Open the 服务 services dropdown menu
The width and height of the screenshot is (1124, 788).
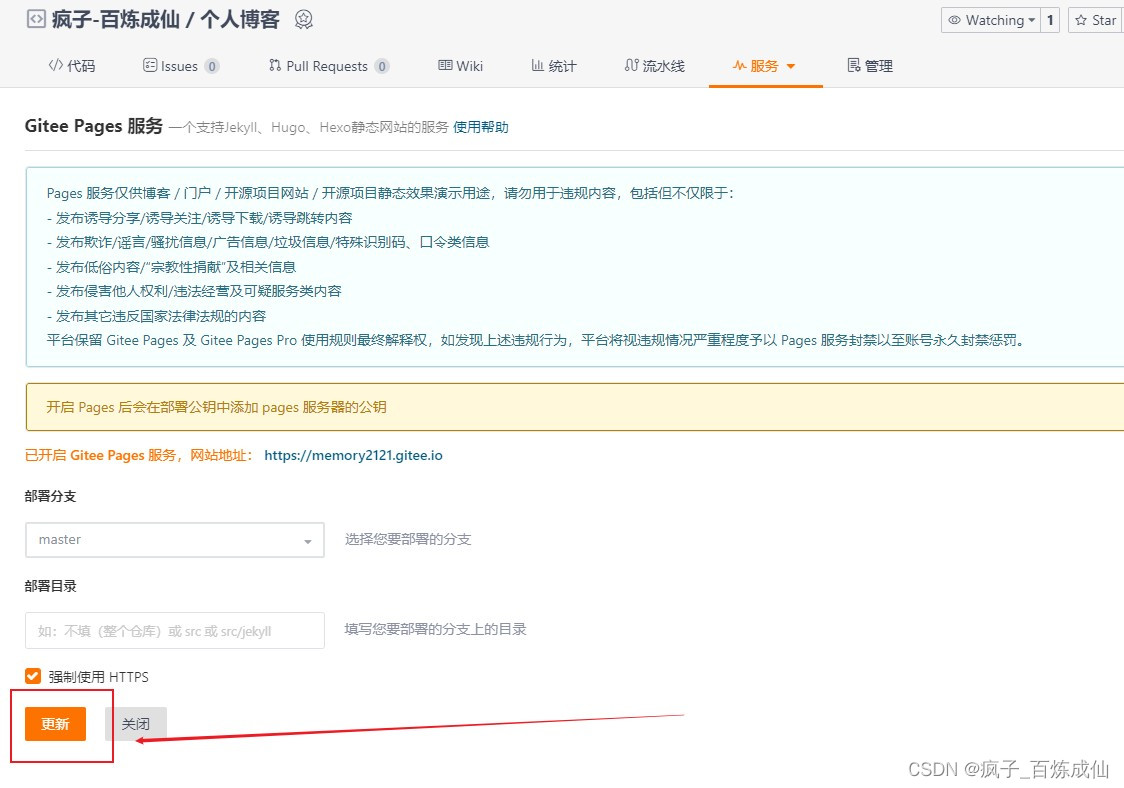765,65
